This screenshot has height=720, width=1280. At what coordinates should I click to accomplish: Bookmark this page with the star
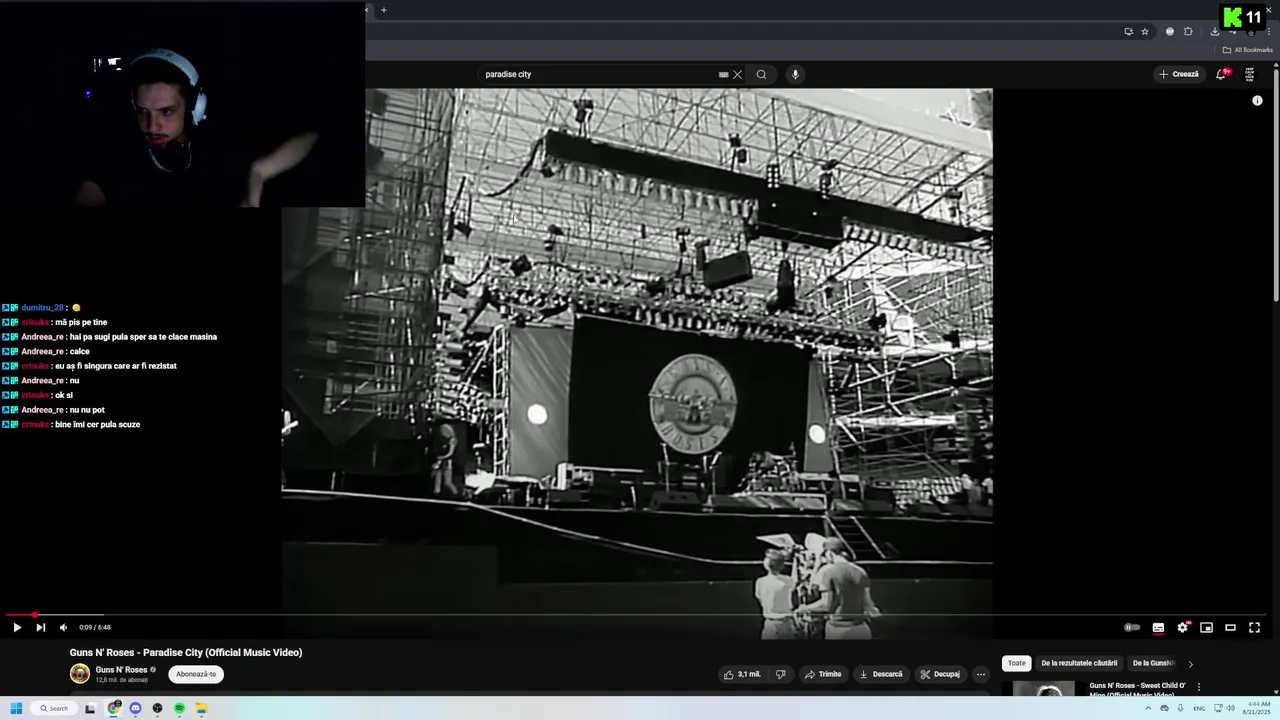[1145, 31]
